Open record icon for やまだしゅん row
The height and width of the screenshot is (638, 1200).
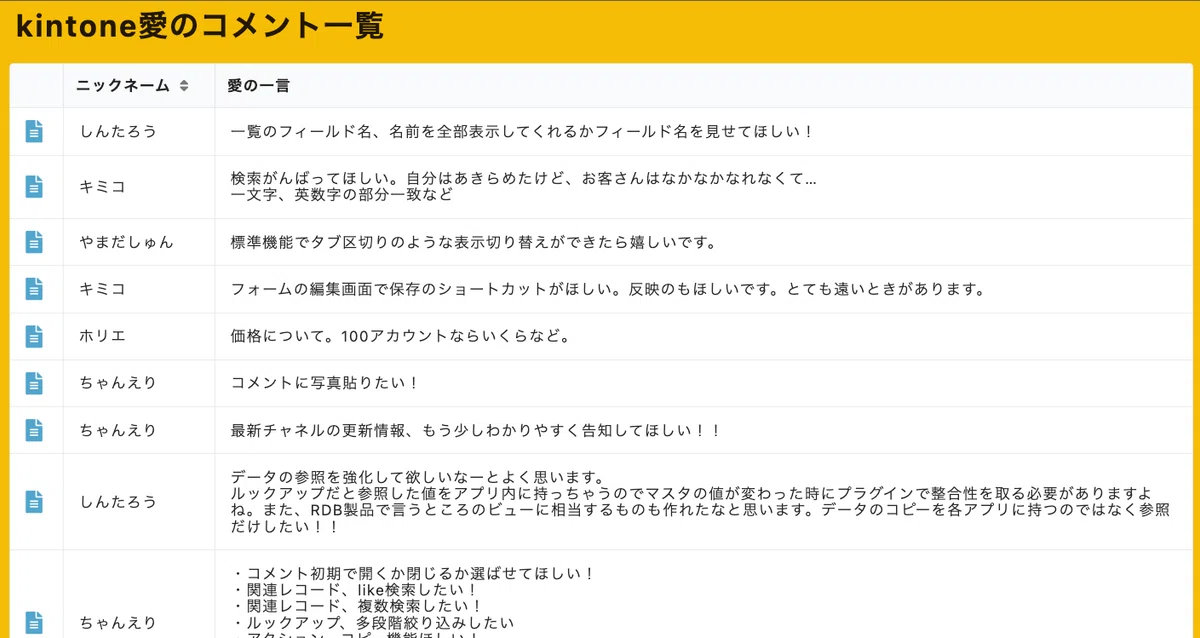coord(35,242)
